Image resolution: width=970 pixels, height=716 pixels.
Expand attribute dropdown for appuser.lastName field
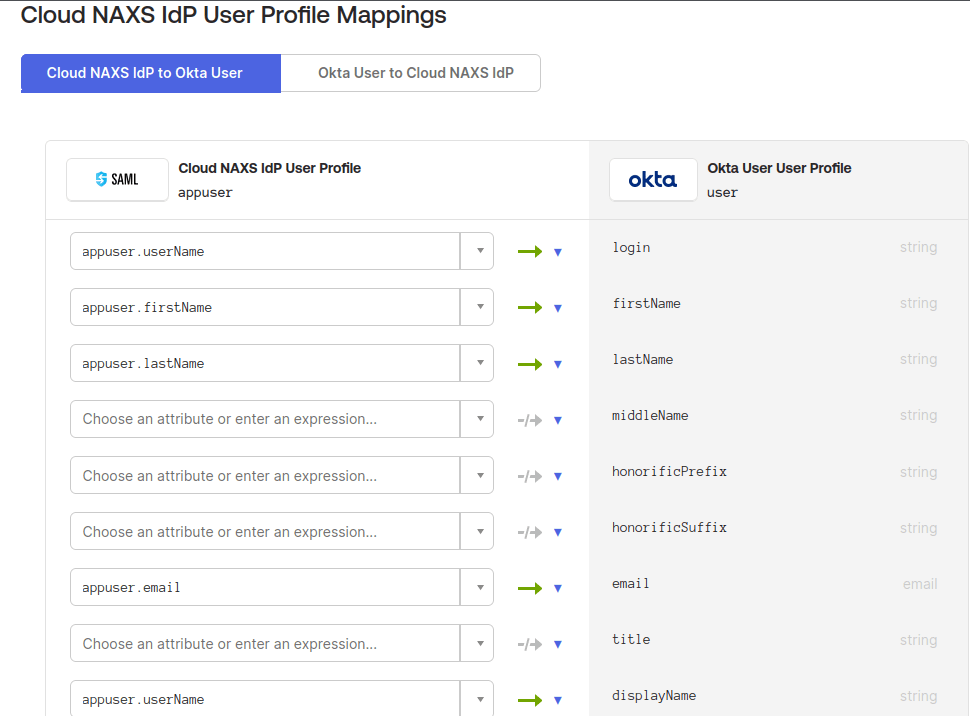(477, 363)
